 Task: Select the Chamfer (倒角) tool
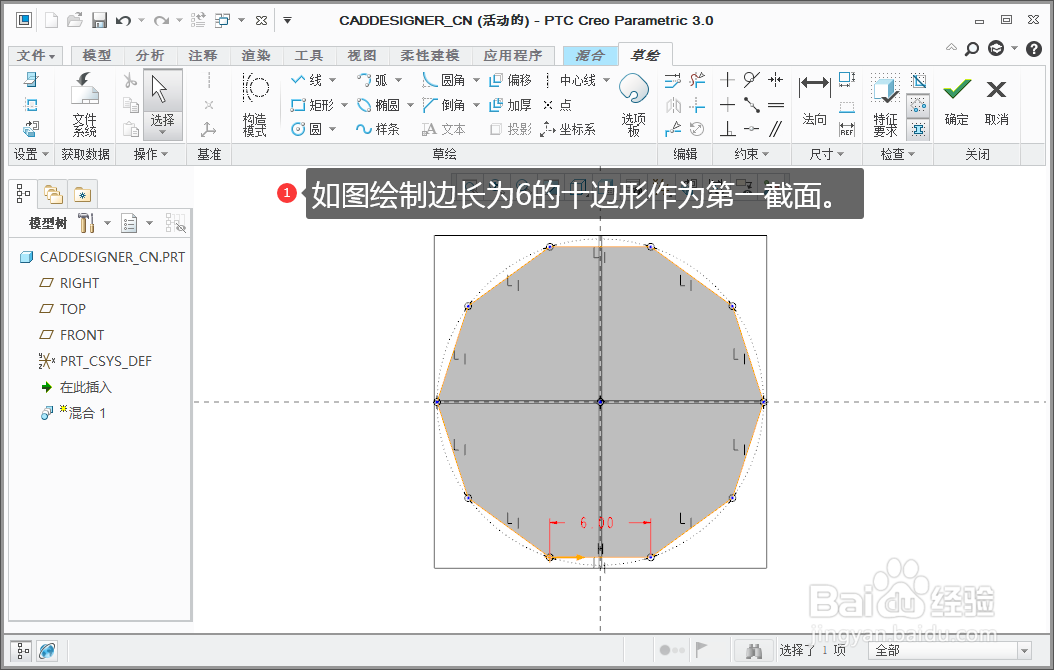(444, 105)
